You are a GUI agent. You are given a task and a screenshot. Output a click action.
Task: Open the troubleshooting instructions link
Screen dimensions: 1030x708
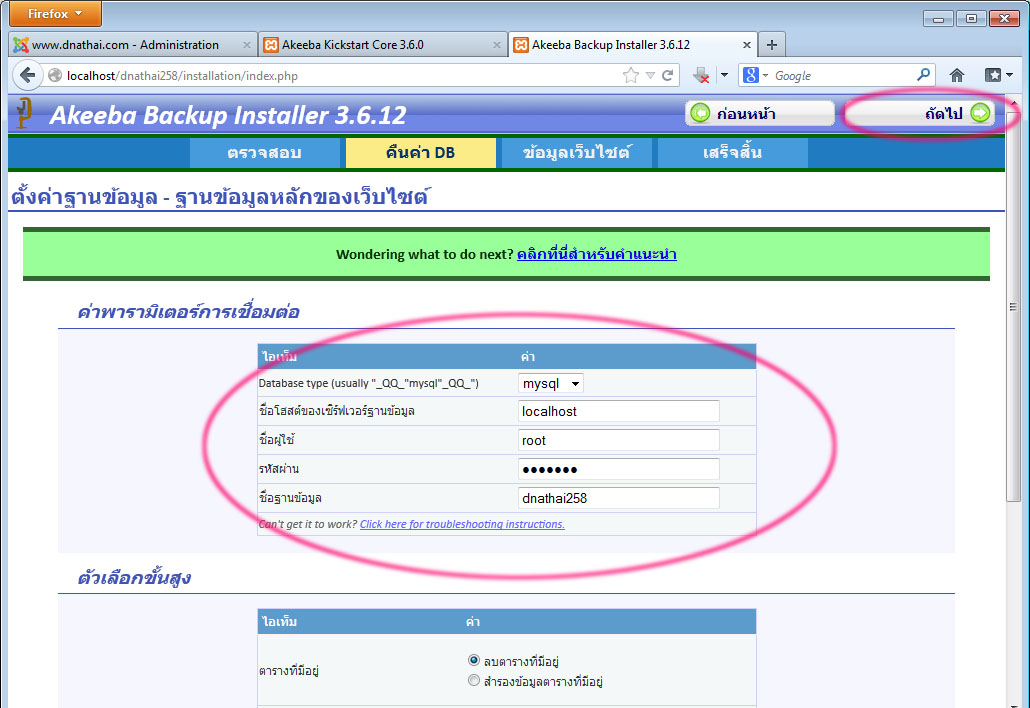pyautogui.click(x=462, y=524)
